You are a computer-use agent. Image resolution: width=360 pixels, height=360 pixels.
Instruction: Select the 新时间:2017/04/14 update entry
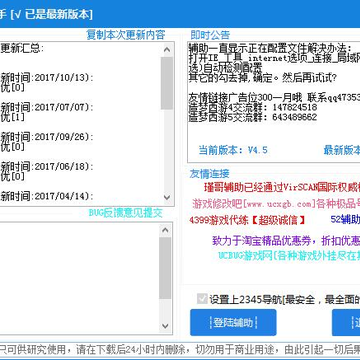(x=47, y=196)
